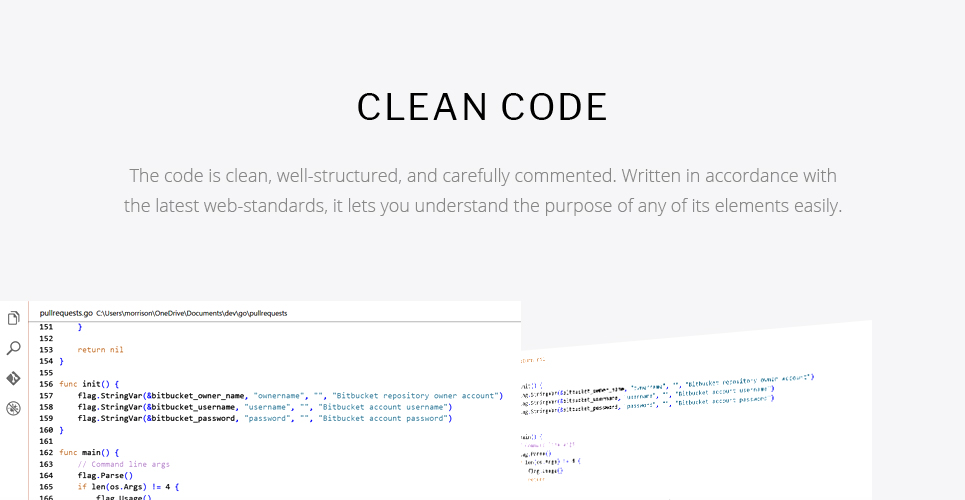Open the Explorer files icon in sidebar

[x=14, y=318]
